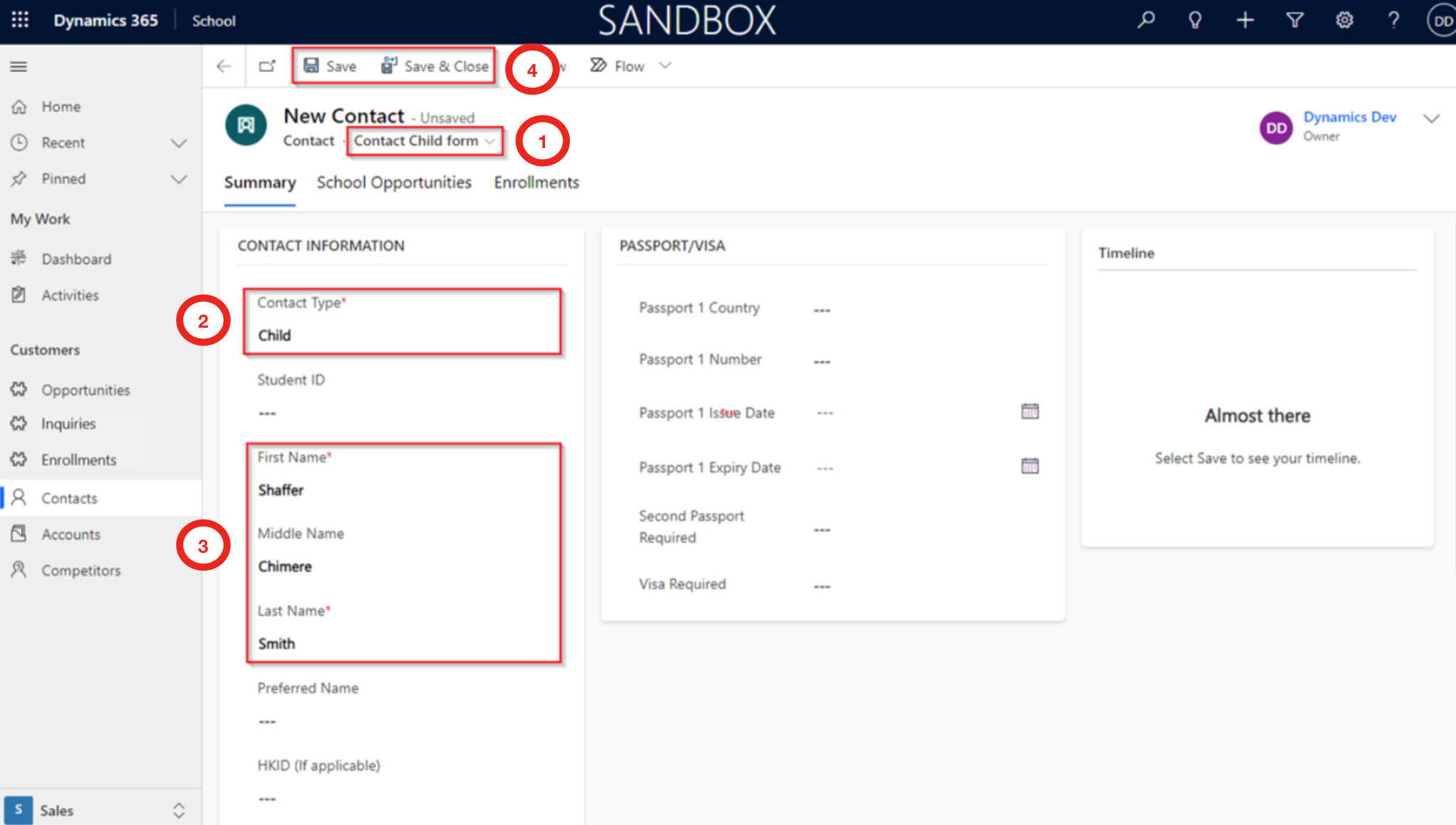Expand the Flow menu chevron
Image resolution: width=1456 pixels, height=825 pixels.
(665, 66)
